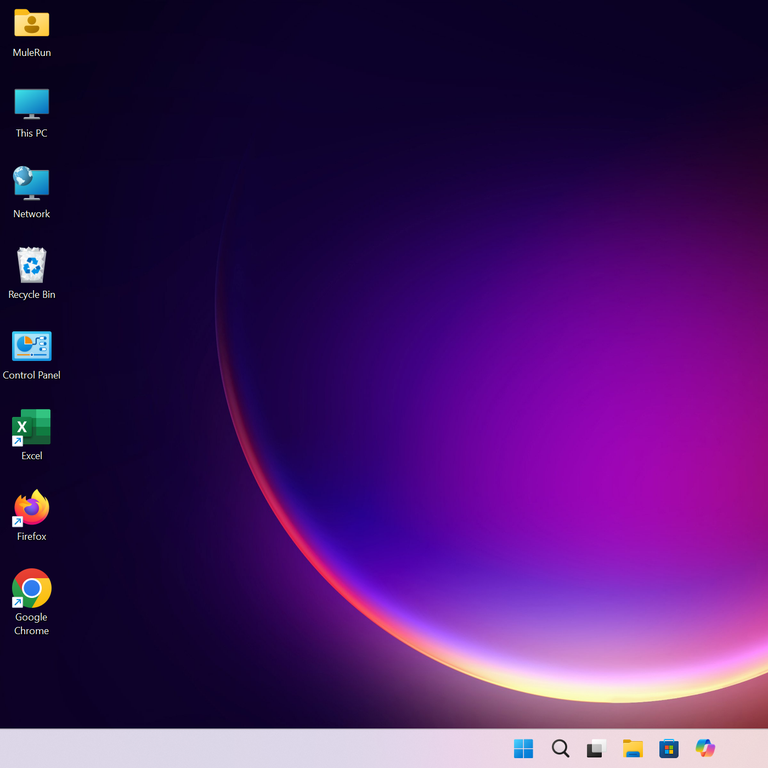Select the Recycle Bin icon
The image size is (768, 768).
pyautogui.click(x=31, y=265)
